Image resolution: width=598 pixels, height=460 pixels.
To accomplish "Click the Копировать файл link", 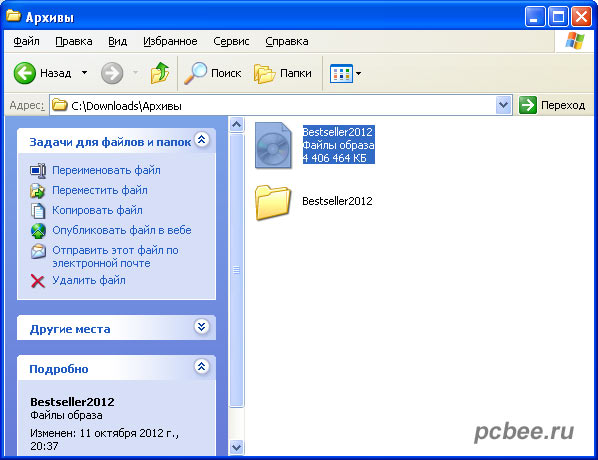I will (97, 210).
